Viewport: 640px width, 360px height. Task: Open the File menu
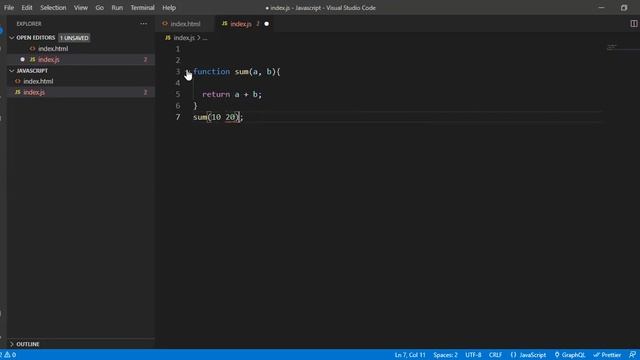coord(9,8)
